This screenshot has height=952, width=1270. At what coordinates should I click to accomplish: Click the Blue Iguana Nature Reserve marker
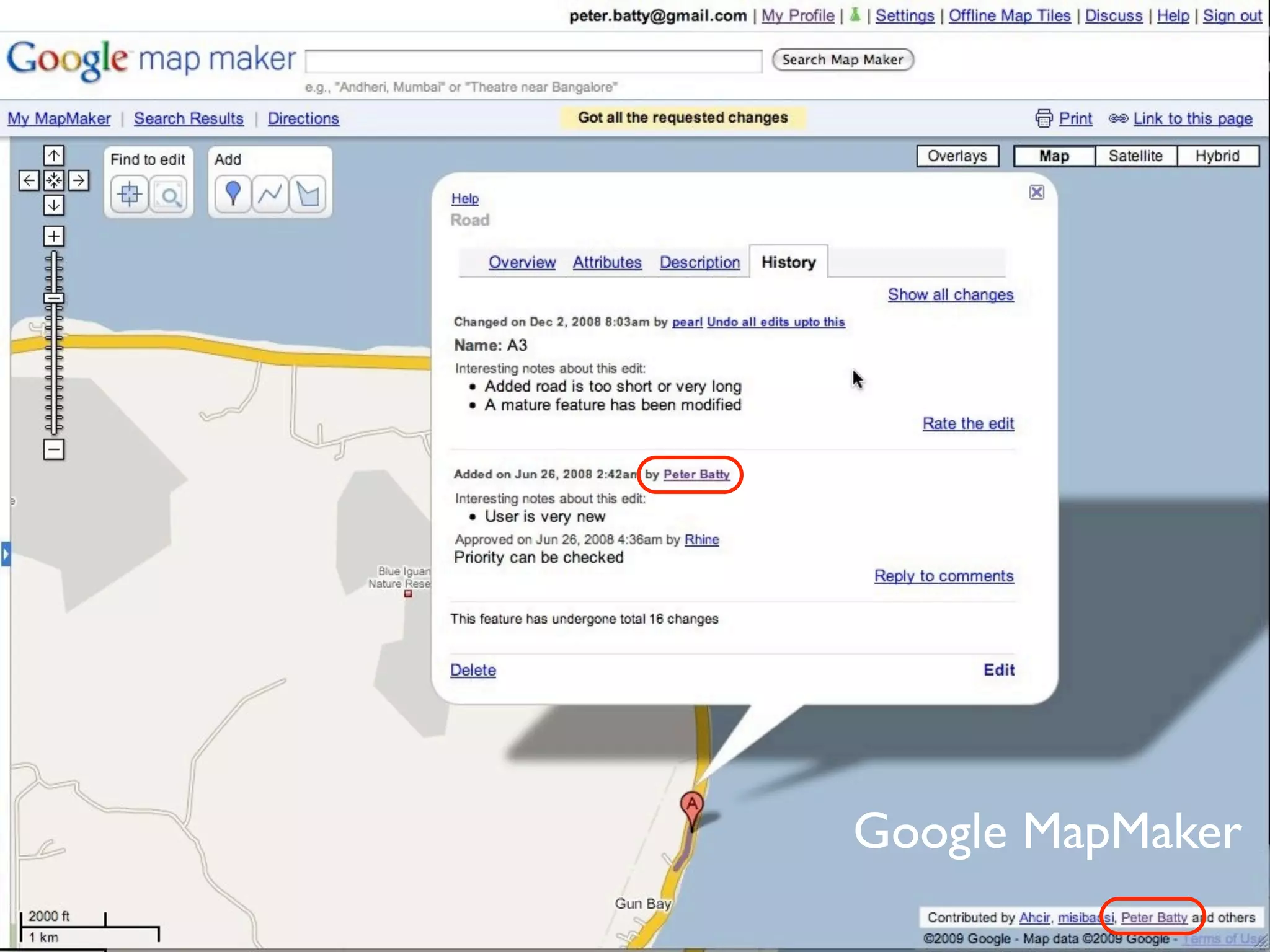[408, 594]
